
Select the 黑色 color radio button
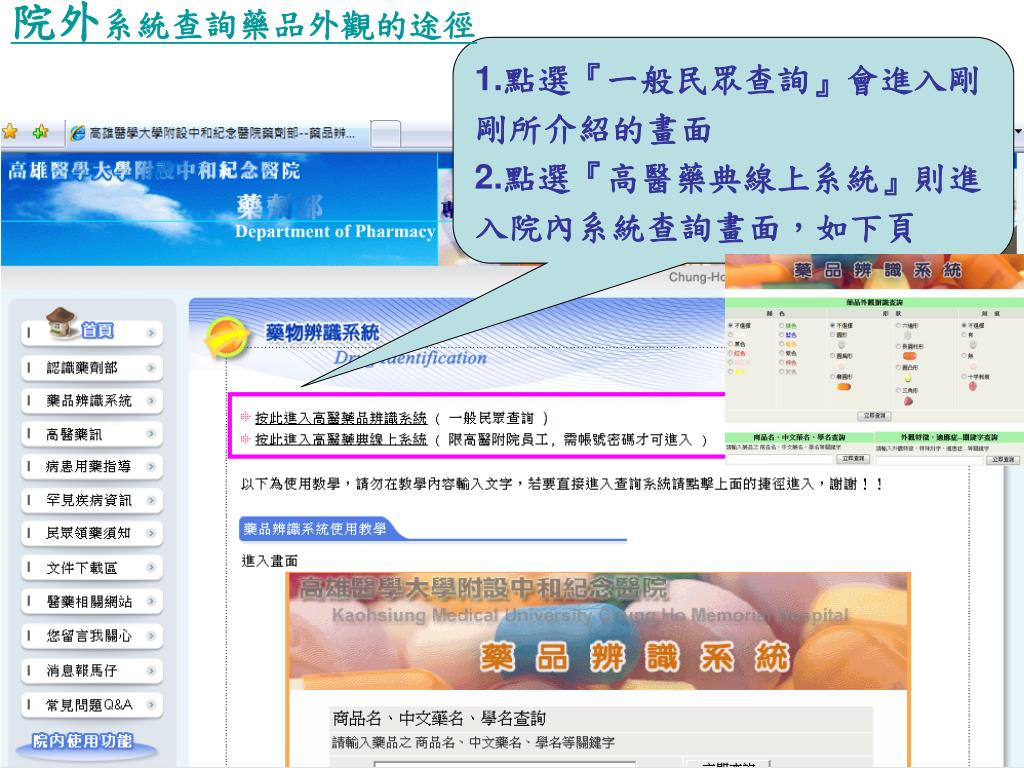point(730,344)
